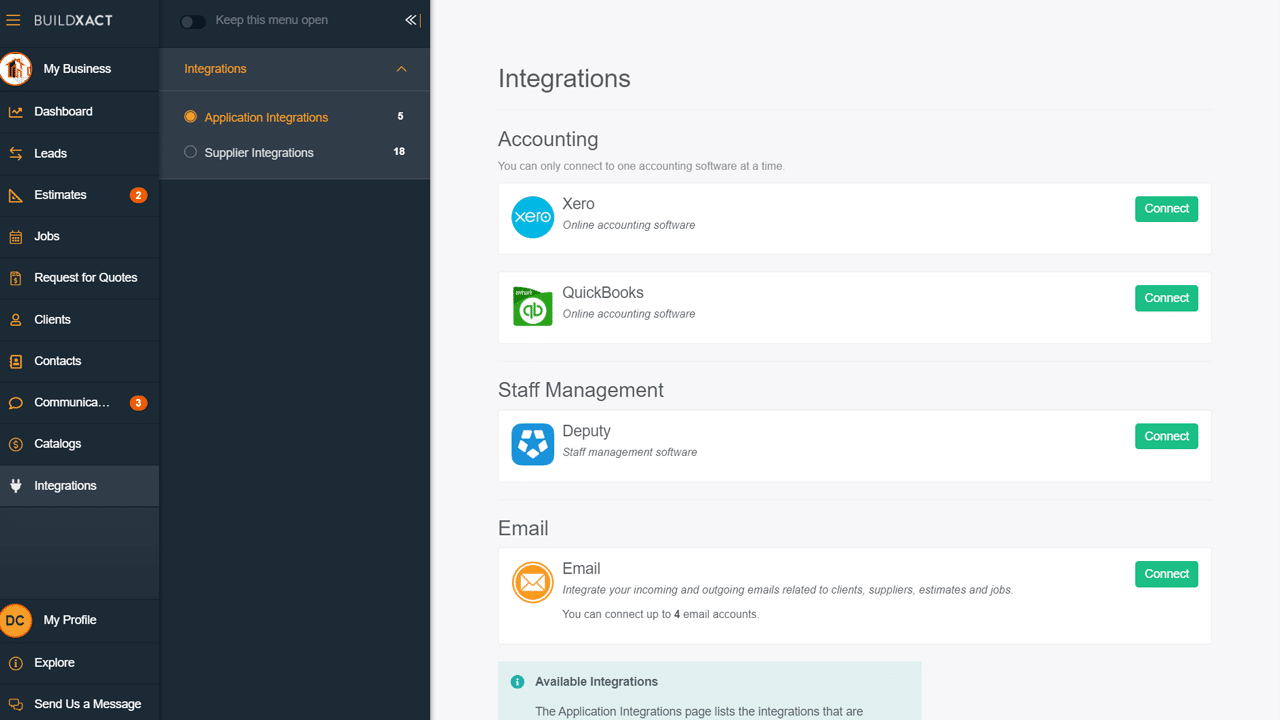
Task: Click the Staff Management heading
Action: pyautogui.click(x=581, y=390)
